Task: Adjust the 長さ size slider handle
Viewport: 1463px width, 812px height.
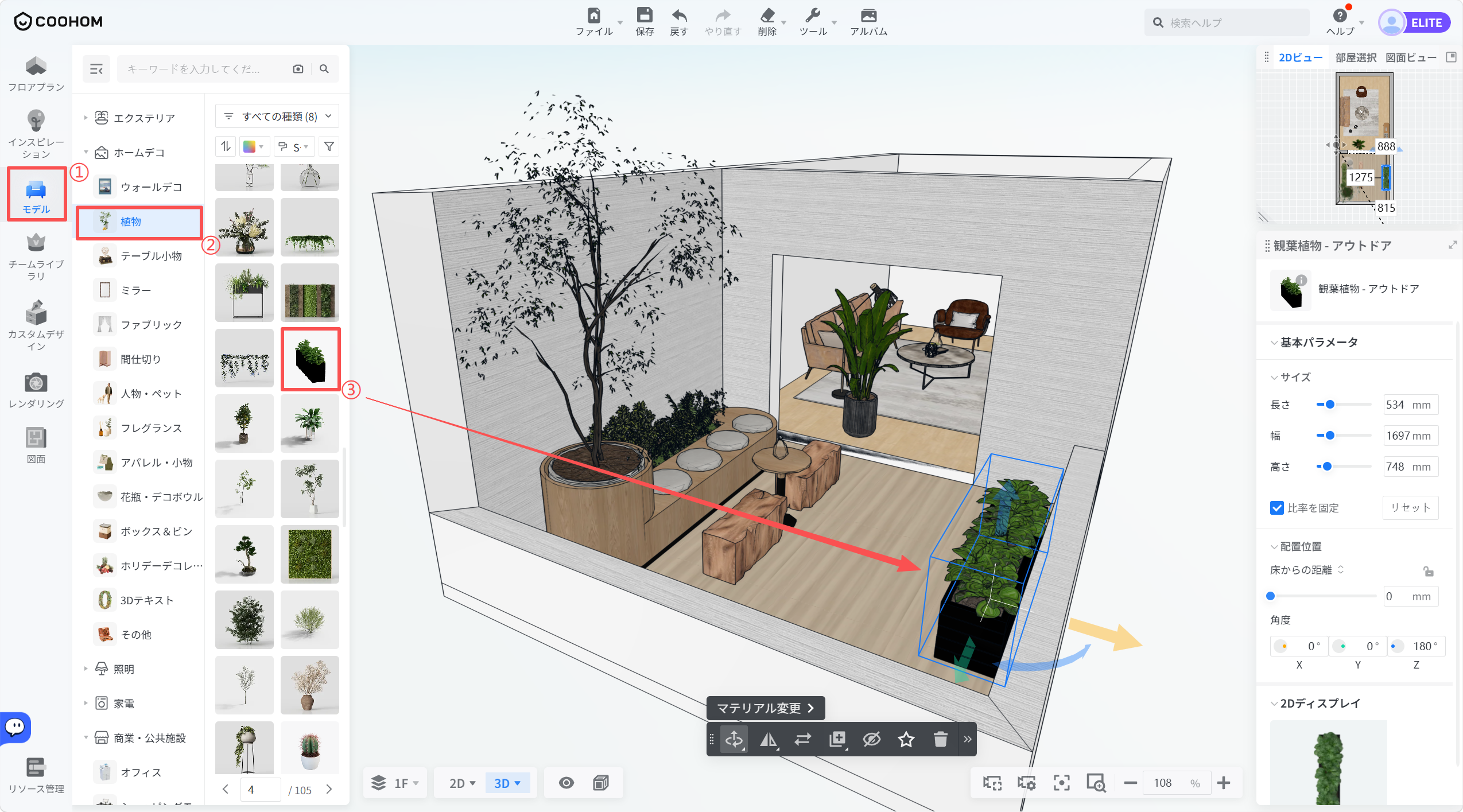Action: 1330,404
